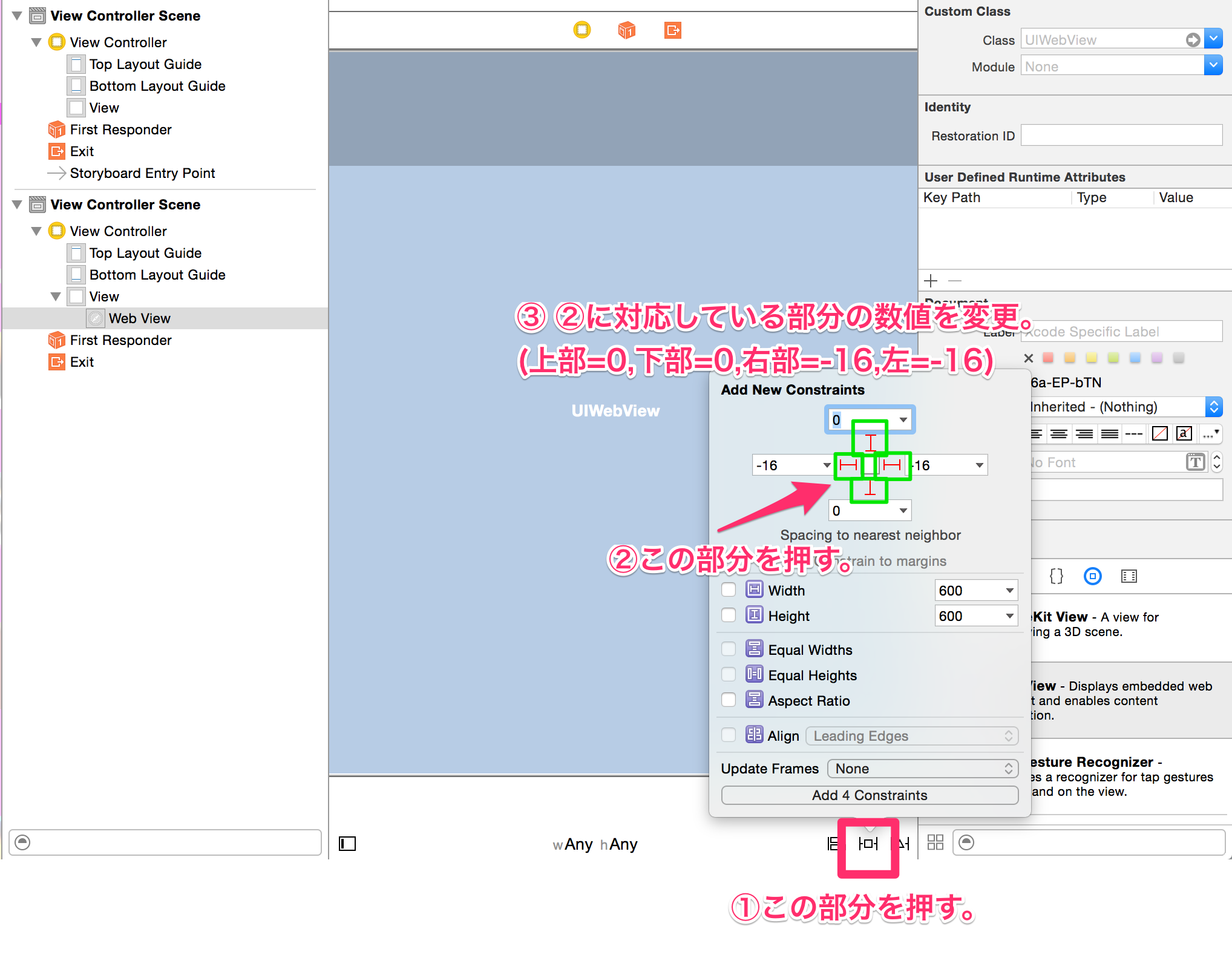This screenshot has height=955, width=1232.
Task: Add a new User Defined Runtime Attribute
Action: tap(930, 280)
